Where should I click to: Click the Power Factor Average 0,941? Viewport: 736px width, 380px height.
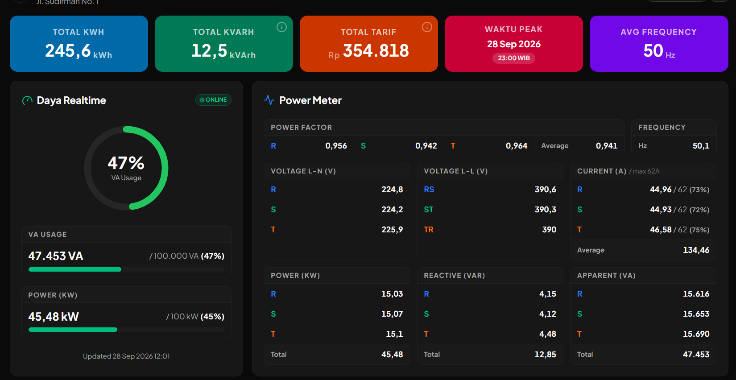pyautogui.click(x=606, y=146)
